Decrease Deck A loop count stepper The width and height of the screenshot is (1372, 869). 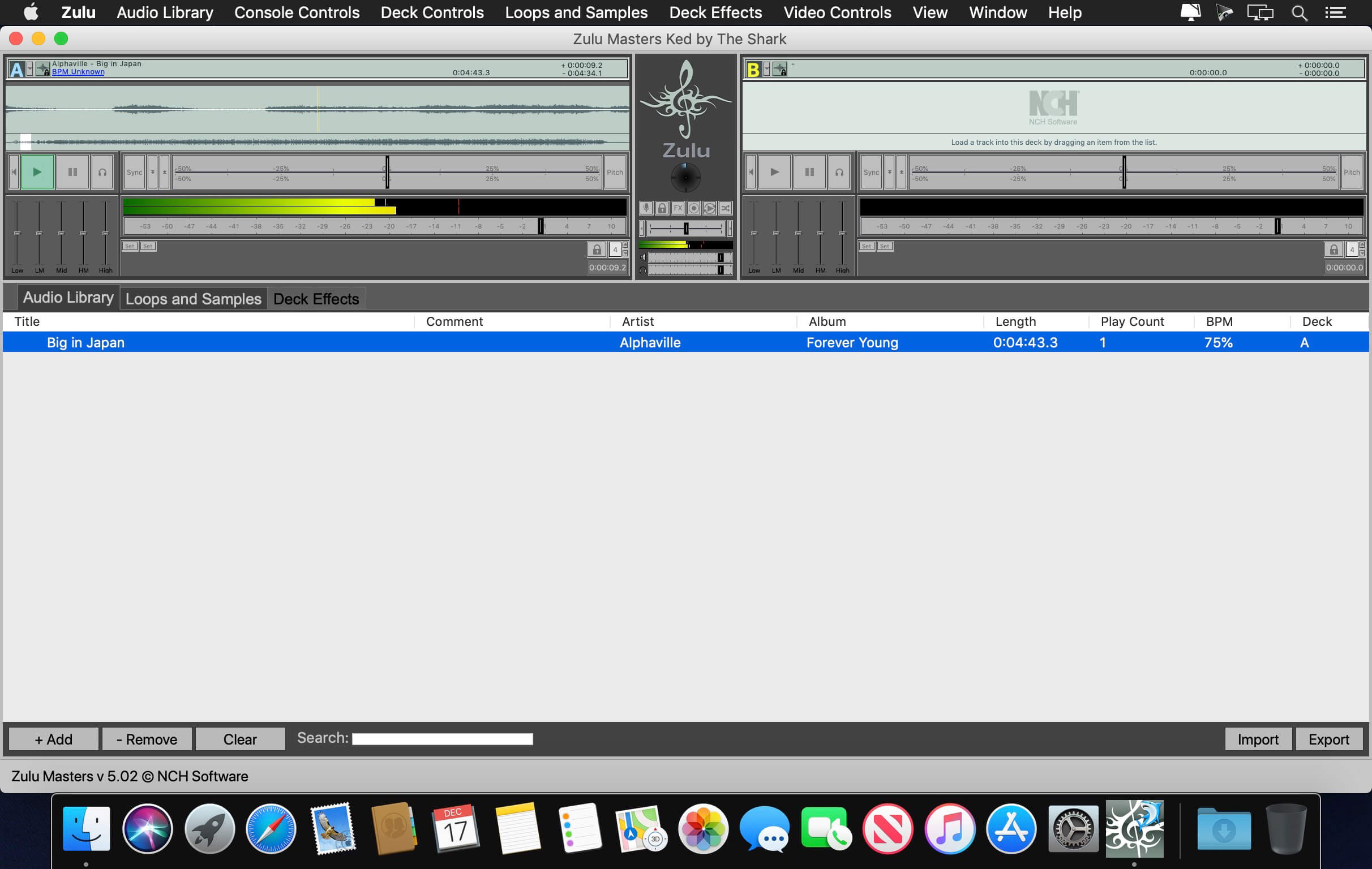(x=625, y=253)
